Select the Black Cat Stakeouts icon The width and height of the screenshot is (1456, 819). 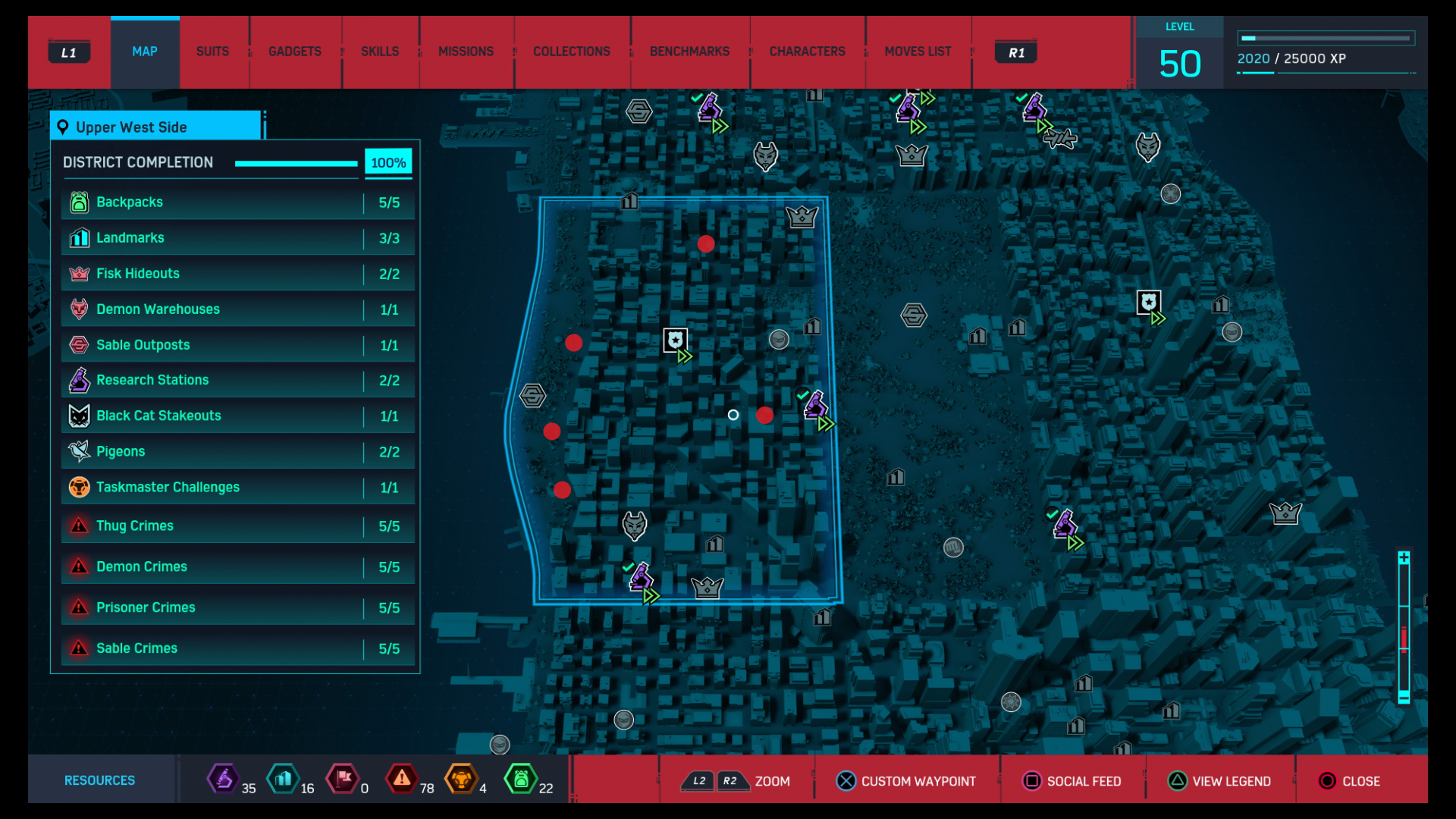coord(79,416)
